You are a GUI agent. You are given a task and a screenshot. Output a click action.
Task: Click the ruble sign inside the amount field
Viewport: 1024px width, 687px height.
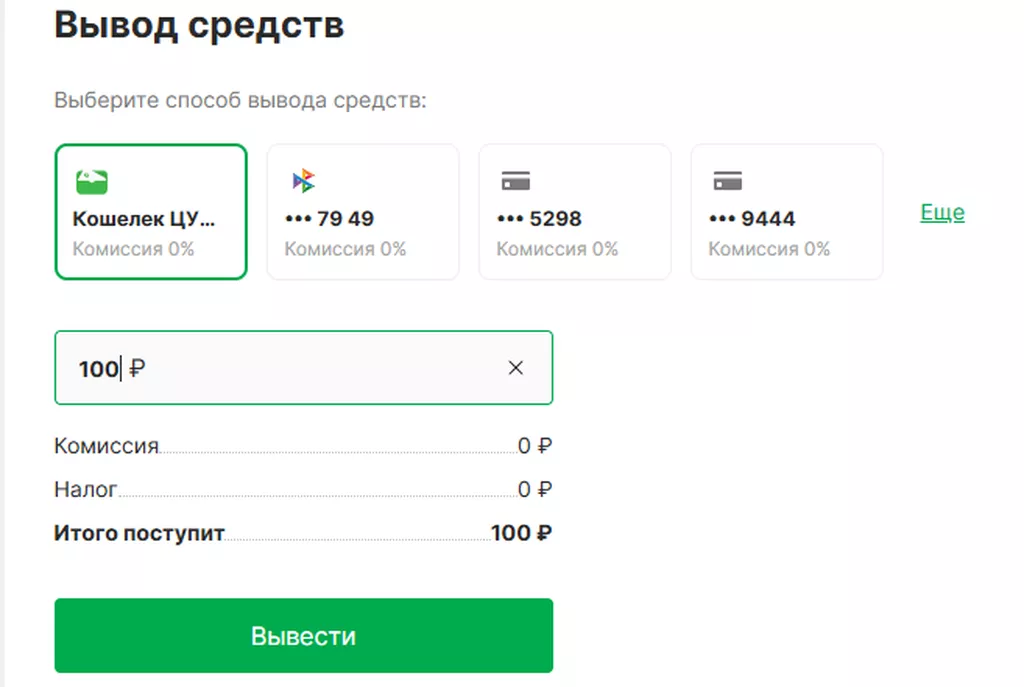[x=137, y=369]
